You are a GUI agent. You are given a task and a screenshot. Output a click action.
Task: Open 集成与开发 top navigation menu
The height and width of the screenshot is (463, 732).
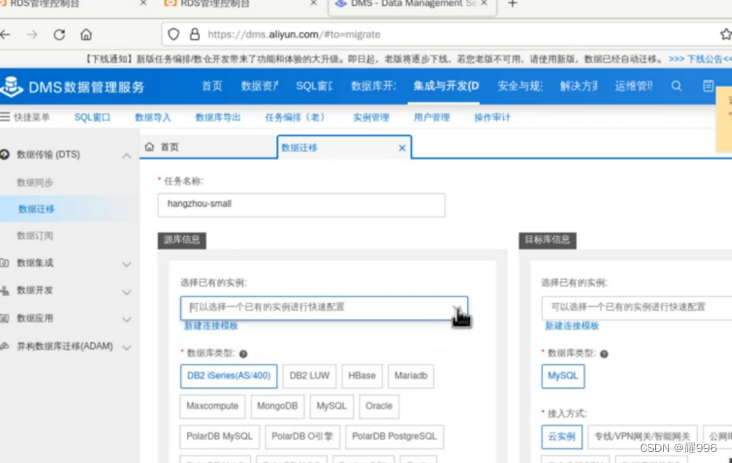446,86
